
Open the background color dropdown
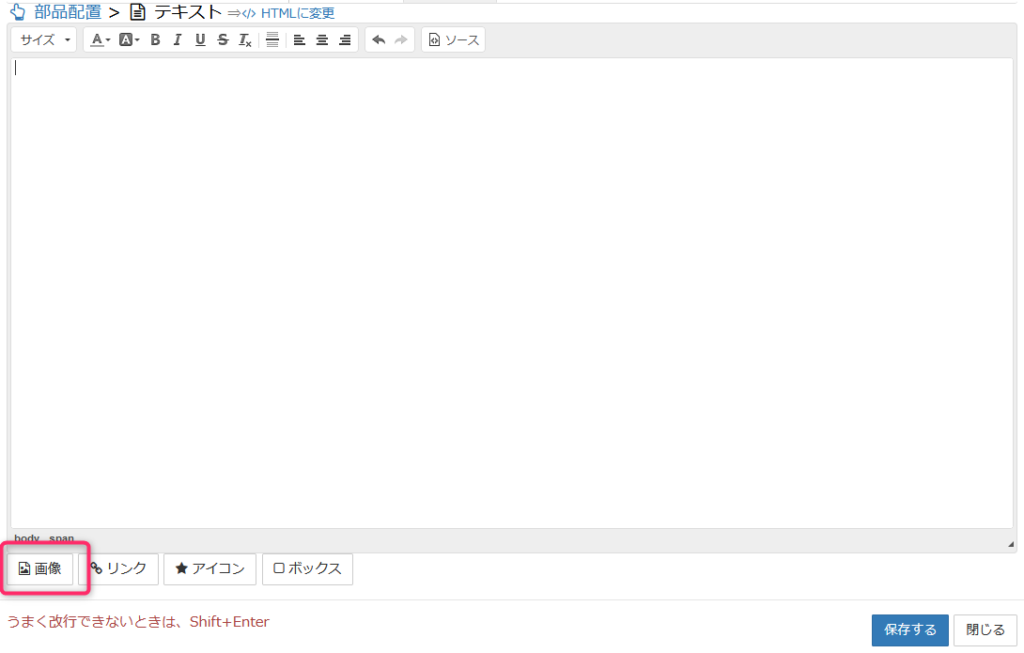[x=129, y=40]
